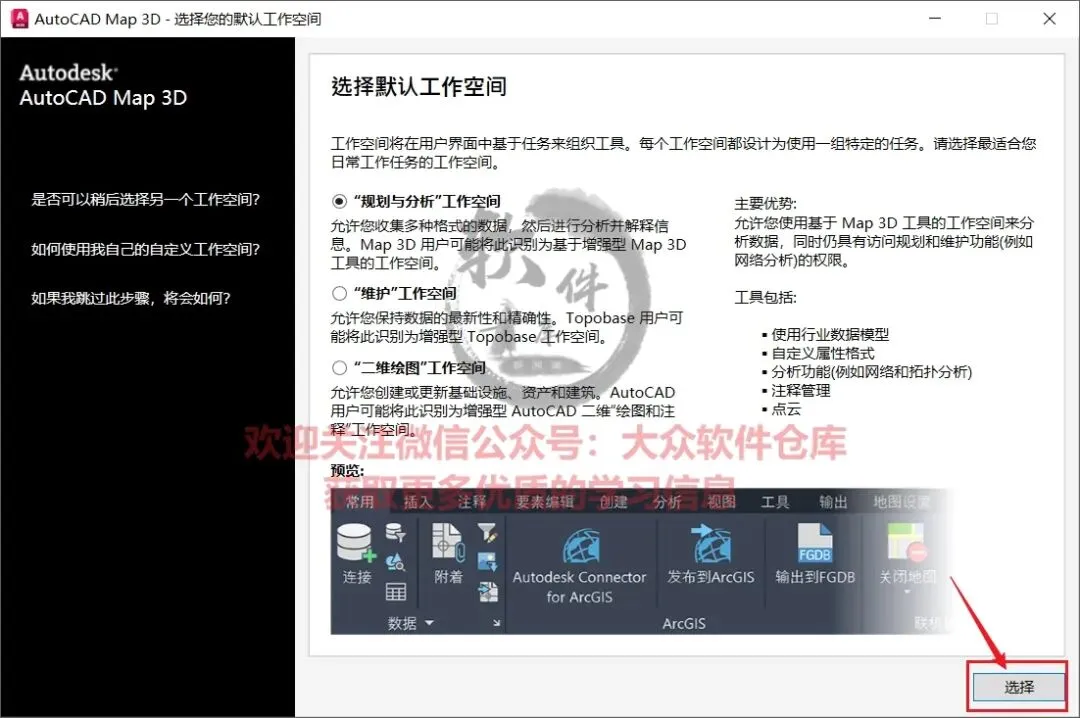Viewport: 1080px width, 718px height.
Task: Click the 视图 tab in preview ribbon
Action: (721, 502)
